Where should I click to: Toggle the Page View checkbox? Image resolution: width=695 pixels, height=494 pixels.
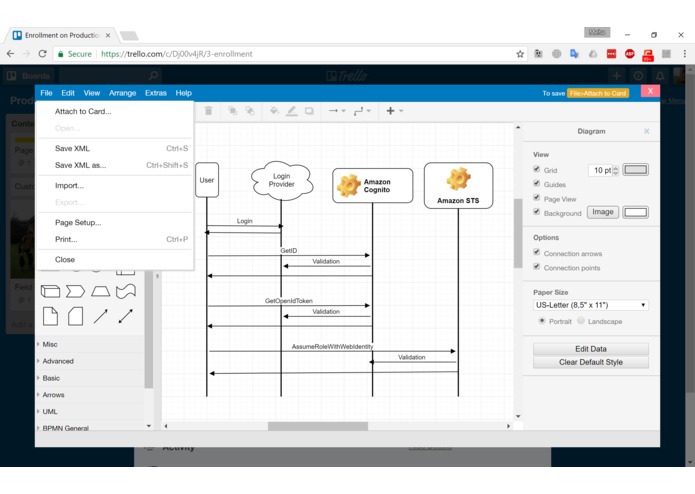[x=537, y=198]
